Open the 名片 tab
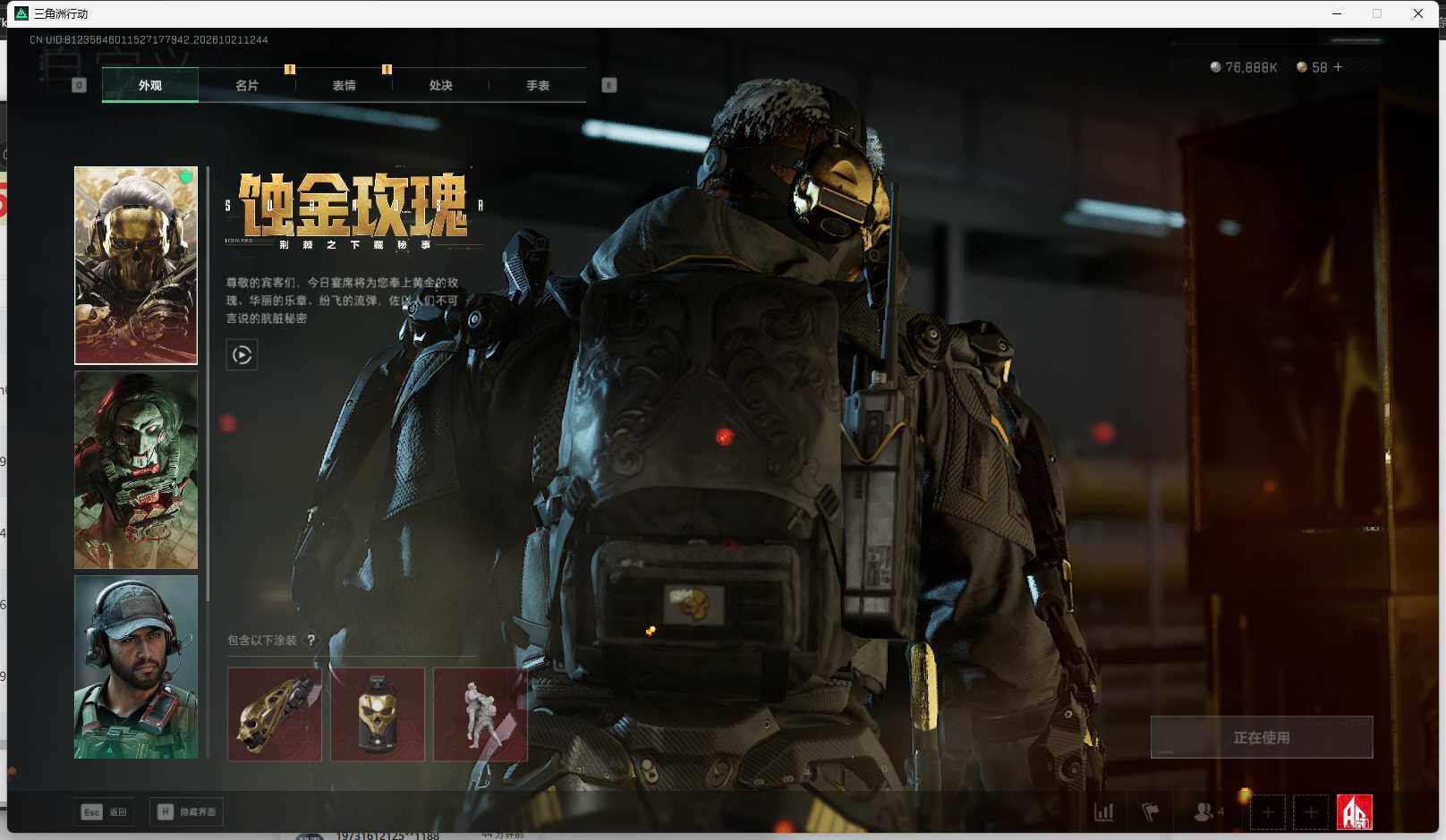The width and height of the screenshot is (1446, 840). (x=247, y=85)
